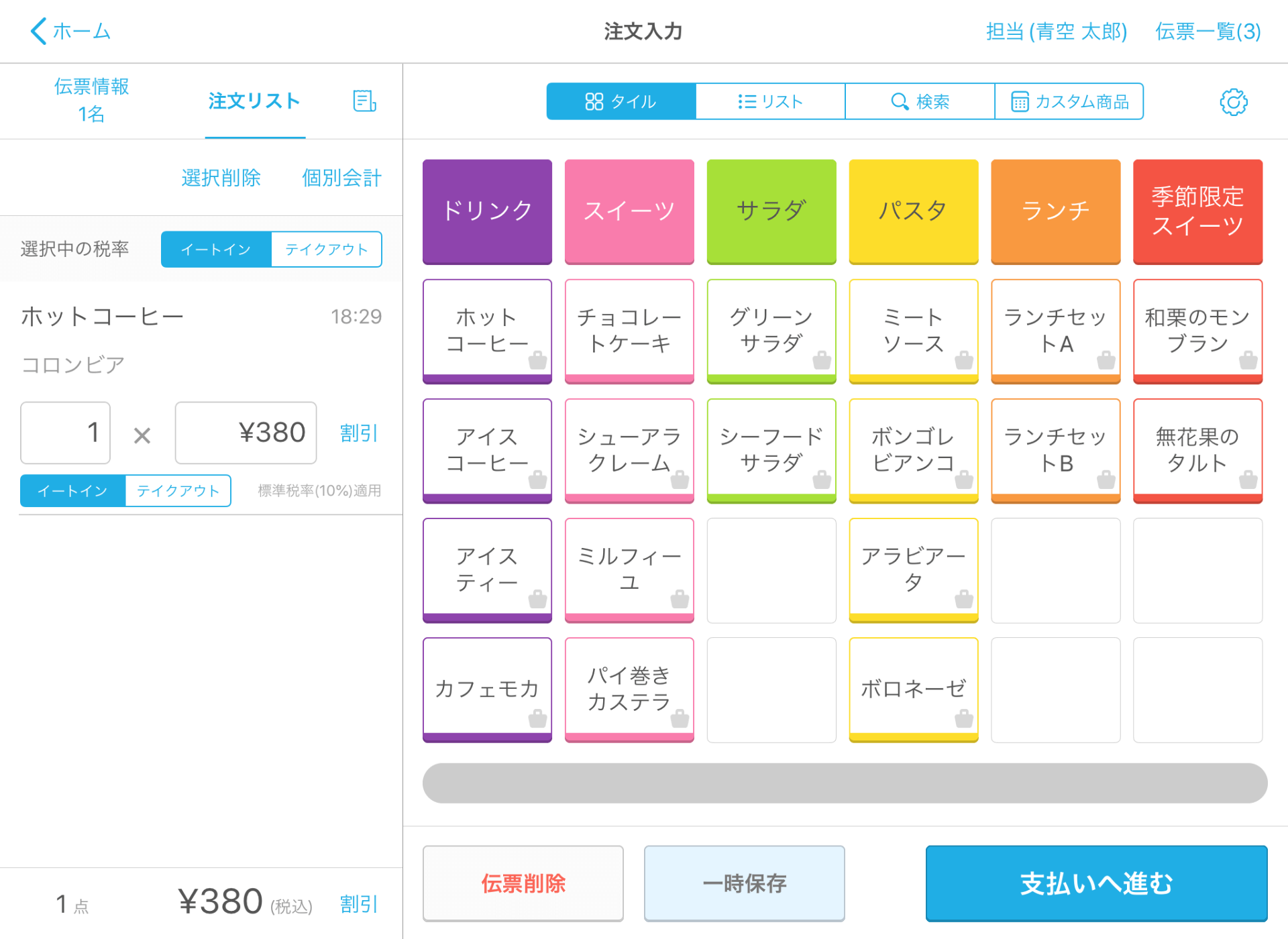Switch to タイル view
1288x939 pixels.
[x=621, y=101]
